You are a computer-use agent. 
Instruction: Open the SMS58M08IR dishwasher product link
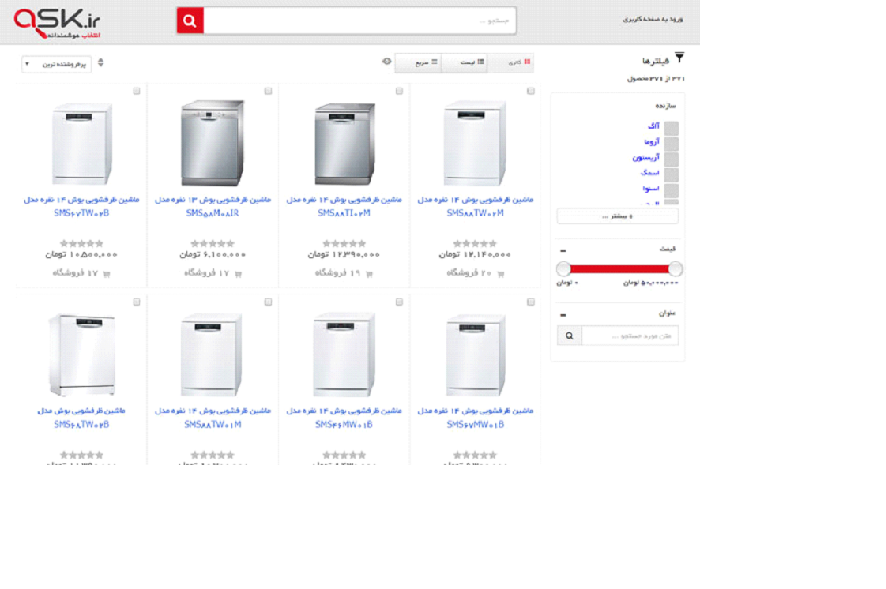[212, 206]
